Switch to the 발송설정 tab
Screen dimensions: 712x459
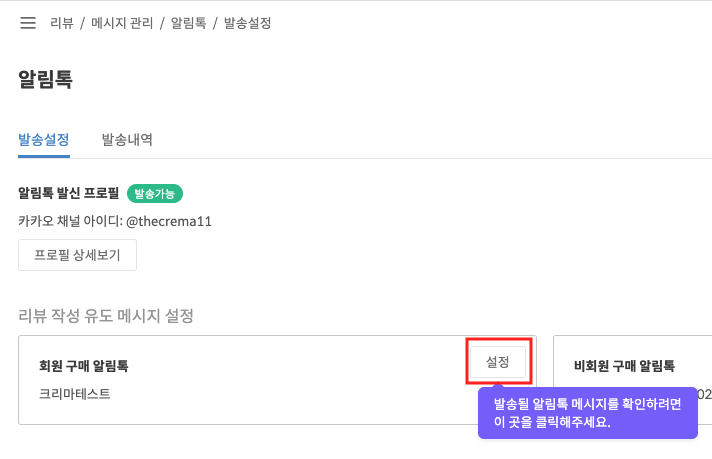point(44,140)
